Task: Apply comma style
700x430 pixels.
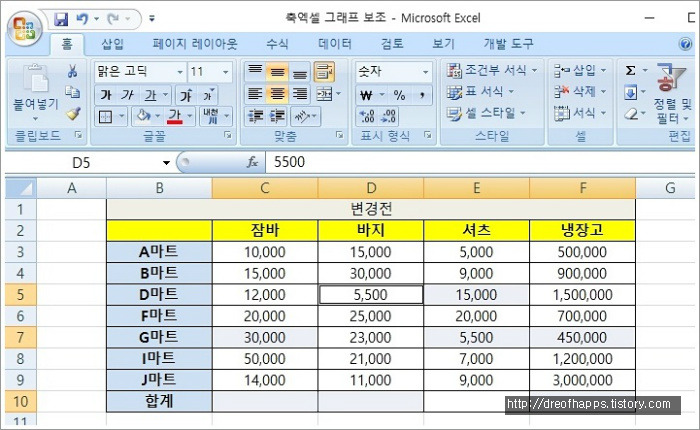Action: [422, 95]
